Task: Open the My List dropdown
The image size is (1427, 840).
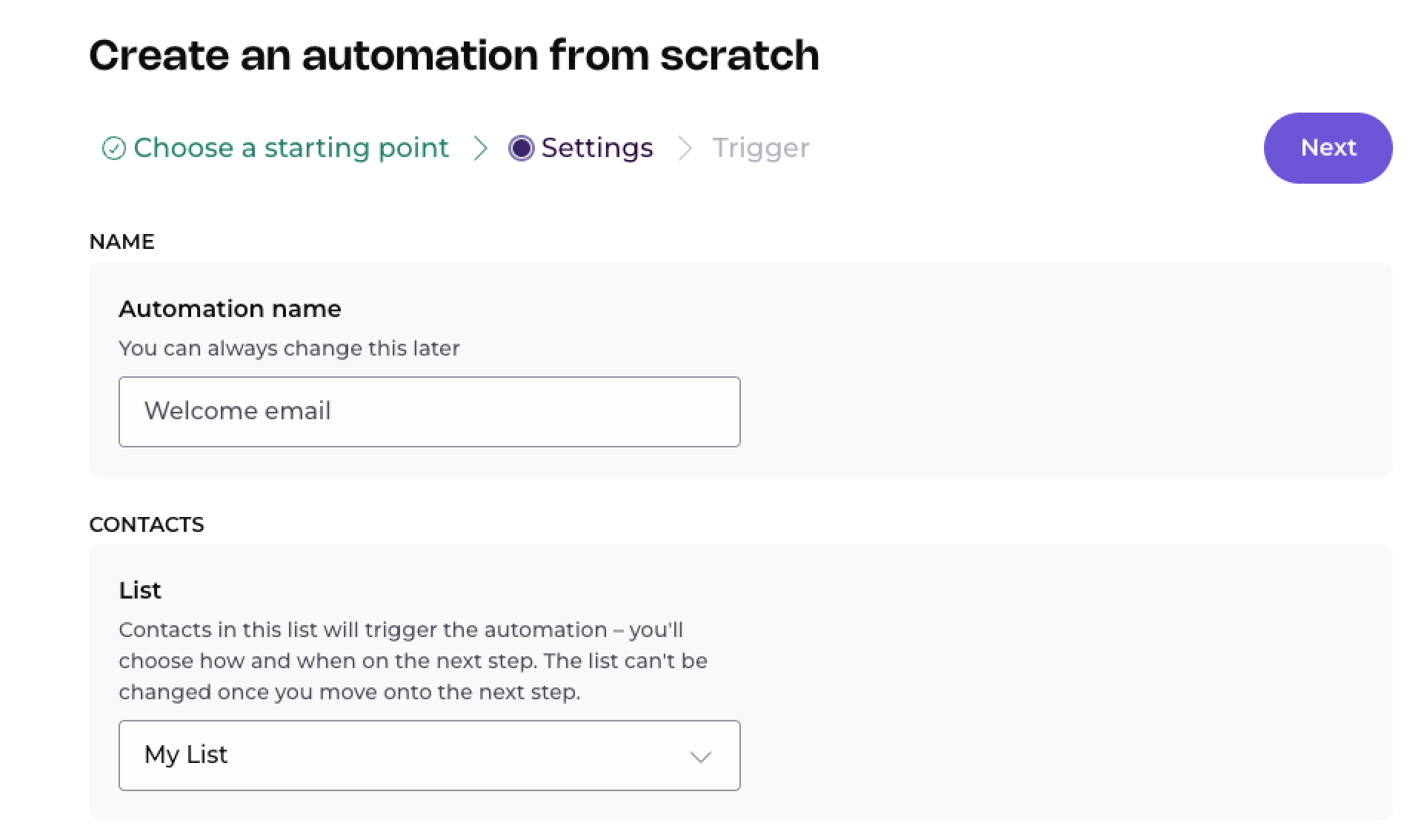Action: coord(429,756)
